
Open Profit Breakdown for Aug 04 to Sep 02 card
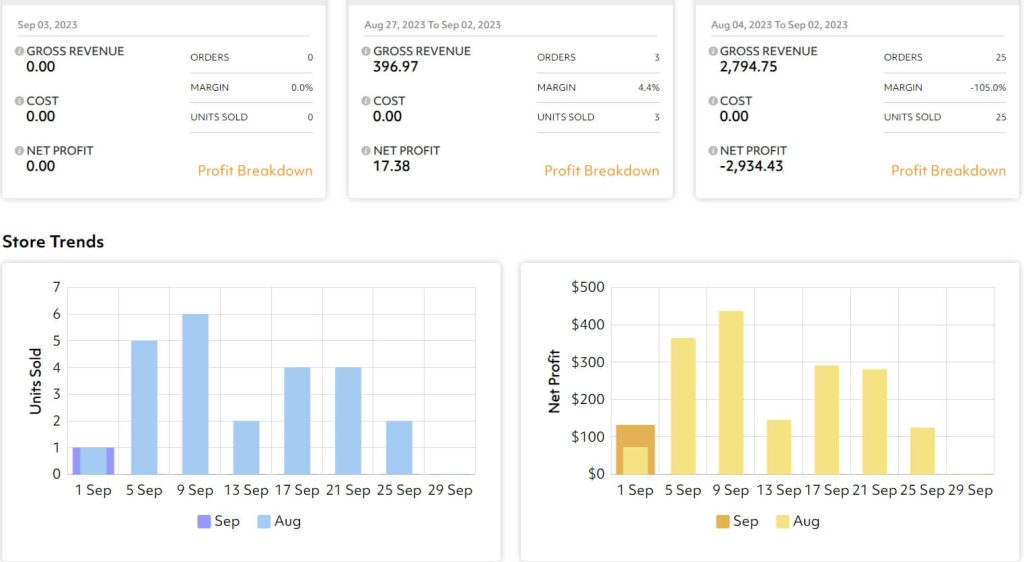[x=948, y=171]
